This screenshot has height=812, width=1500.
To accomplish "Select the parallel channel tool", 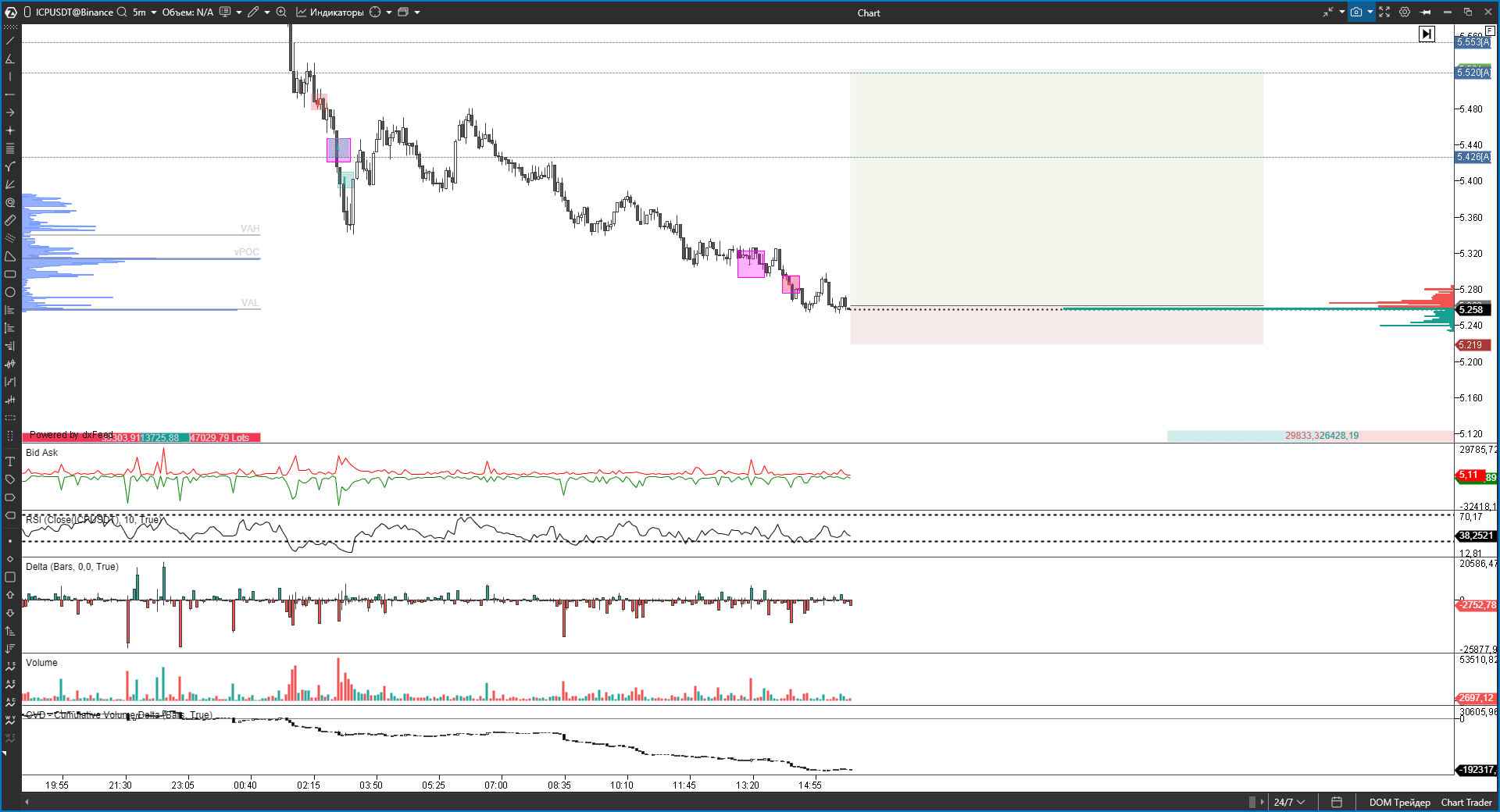I will pos(10,238).
